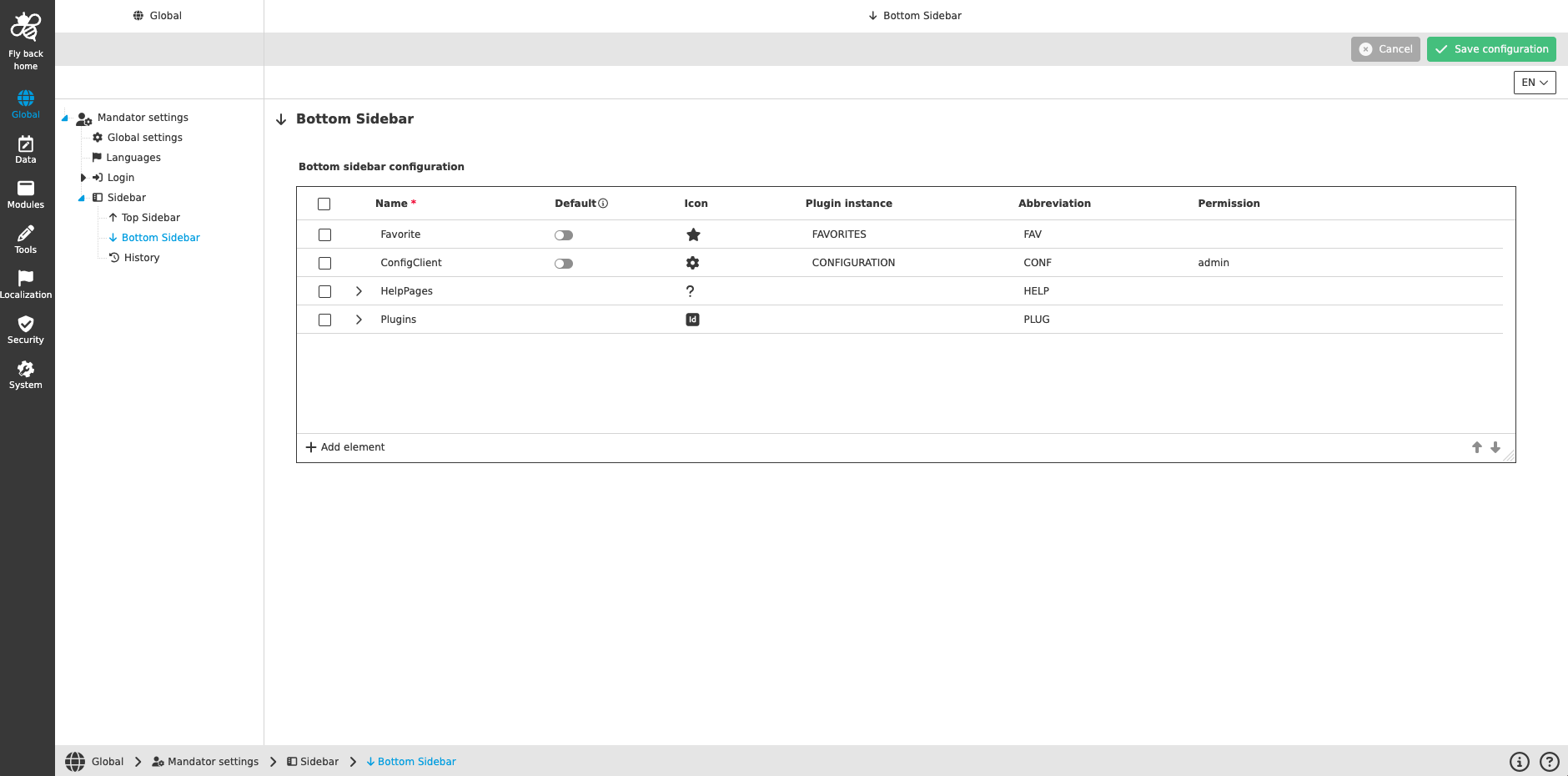Click the Save configuration button
This screenshot has width=1568, height=776.
pyautogui.click(x=1490, y=49)
